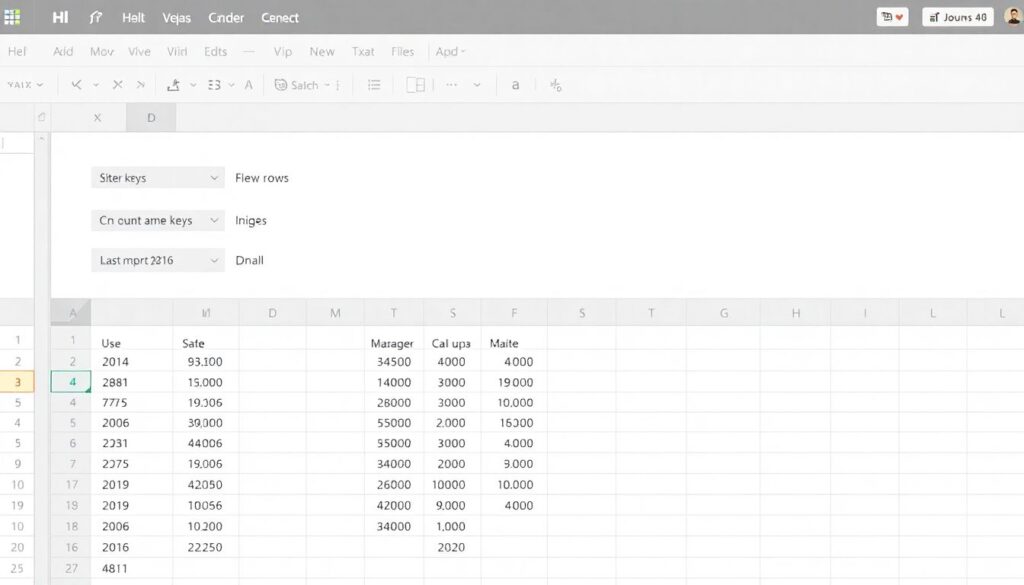Open the Apd menu dropdown
The height and width of the screenshot is (585, 1024).
pyautogui.click(x=451, y=52)
